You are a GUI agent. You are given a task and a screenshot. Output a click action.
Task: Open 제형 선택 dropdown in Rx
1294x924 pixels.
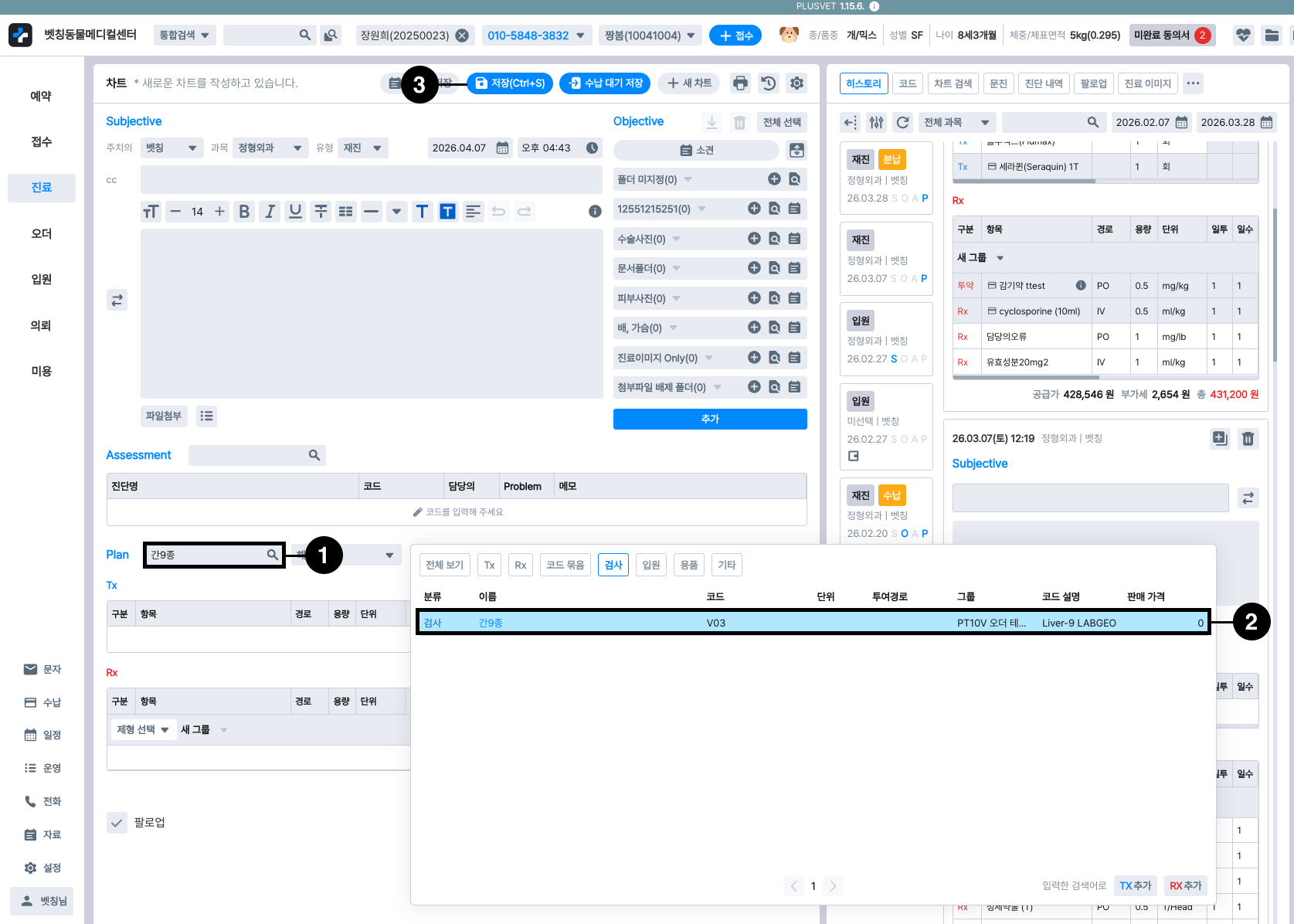click(x=143, y=730)
